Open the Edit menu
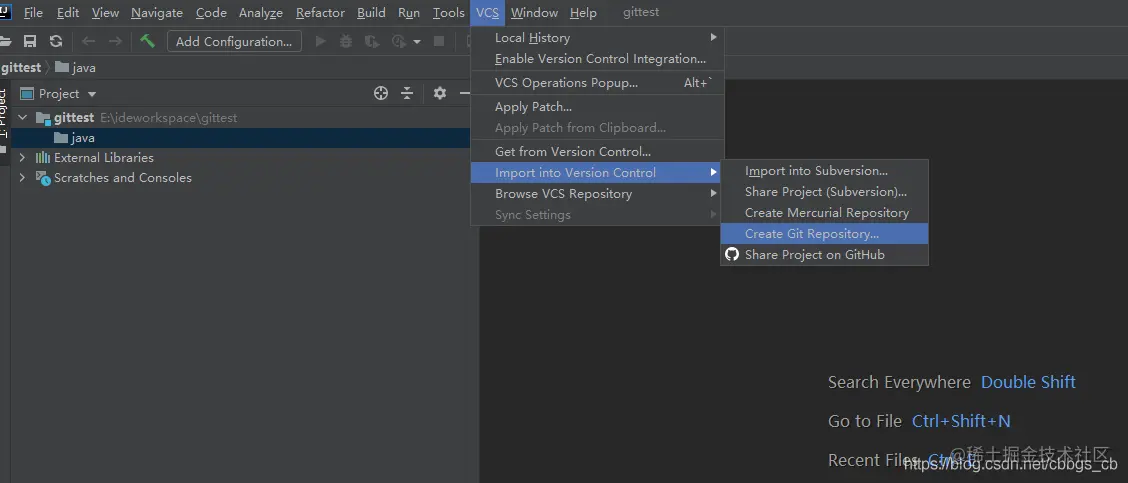The image size is (1128, 483). pyautogui.click(x=68, y=12)
